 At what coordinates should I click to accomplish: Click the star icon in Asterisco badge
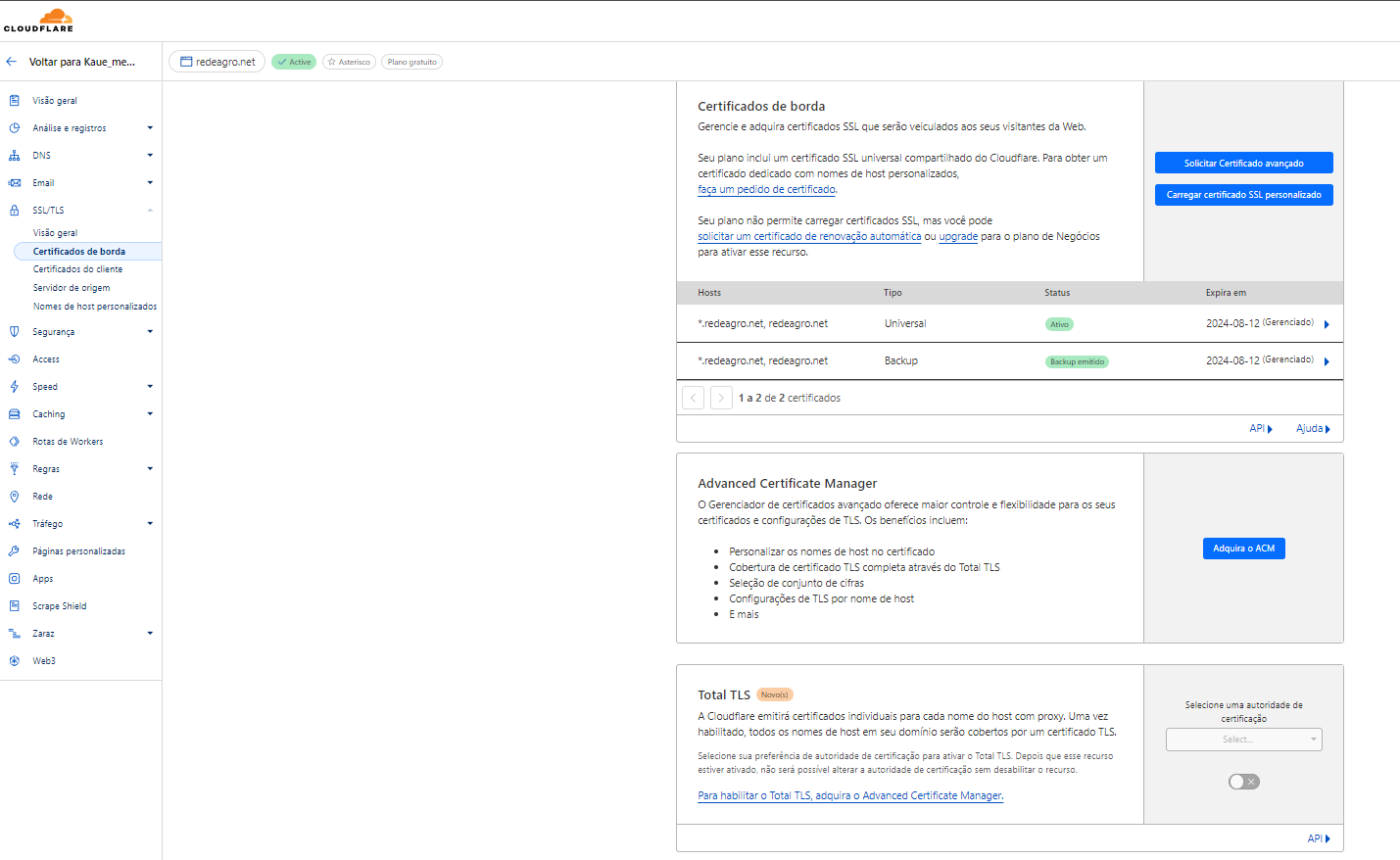coord(332,62)
